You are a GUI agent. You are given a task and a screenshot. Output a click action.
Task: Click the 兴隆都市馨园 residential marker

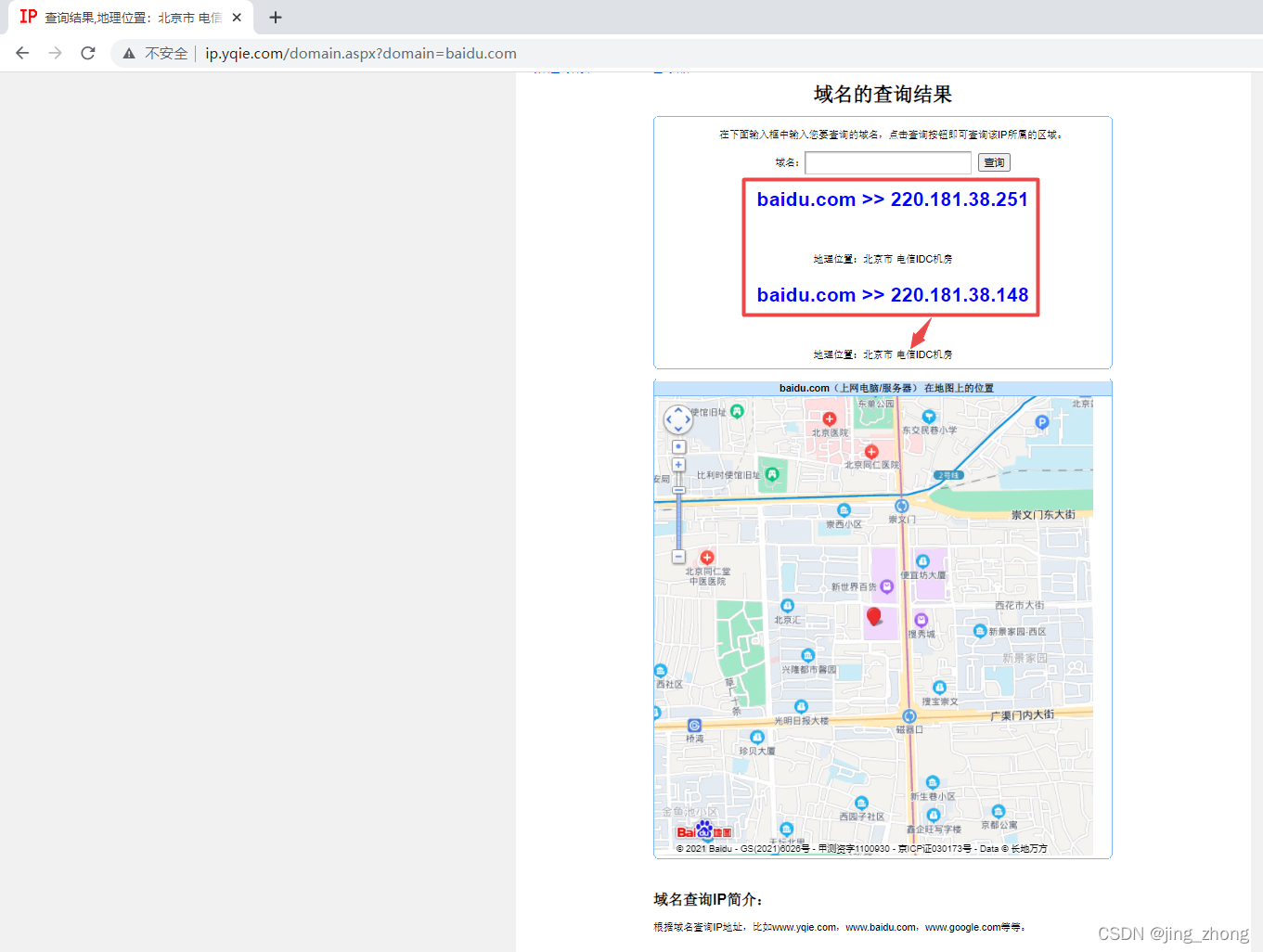[x=807, y=655]
